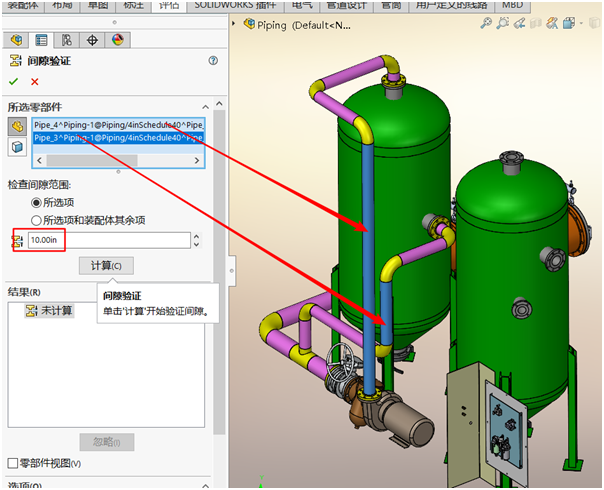Open the DisplayManager color ball tab
Image resolution: width=604 pixels, height=490 pixels.
pyautogui.click(x=117, y=40)
